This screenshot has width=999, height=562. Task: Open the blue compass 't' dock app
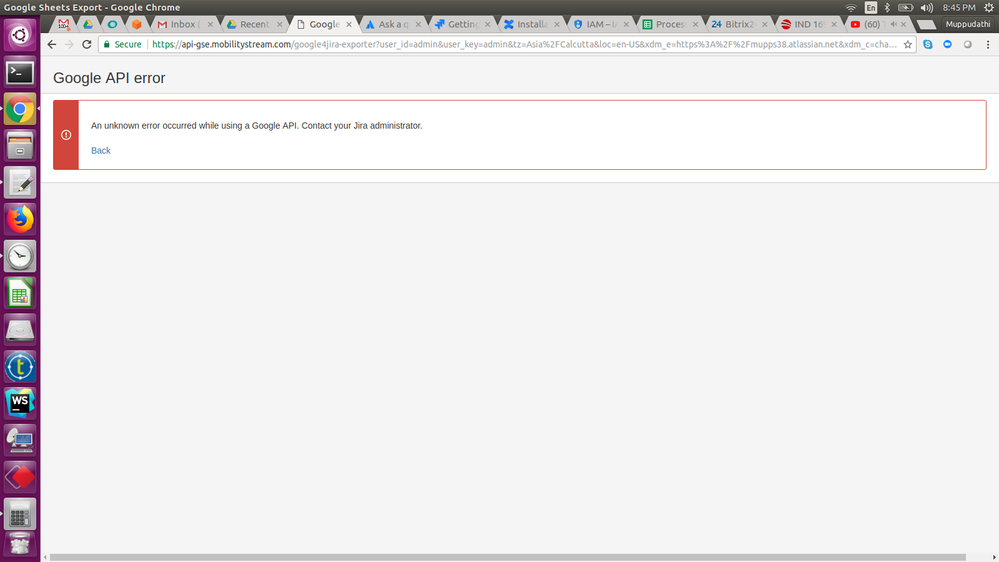pos(20,367)
